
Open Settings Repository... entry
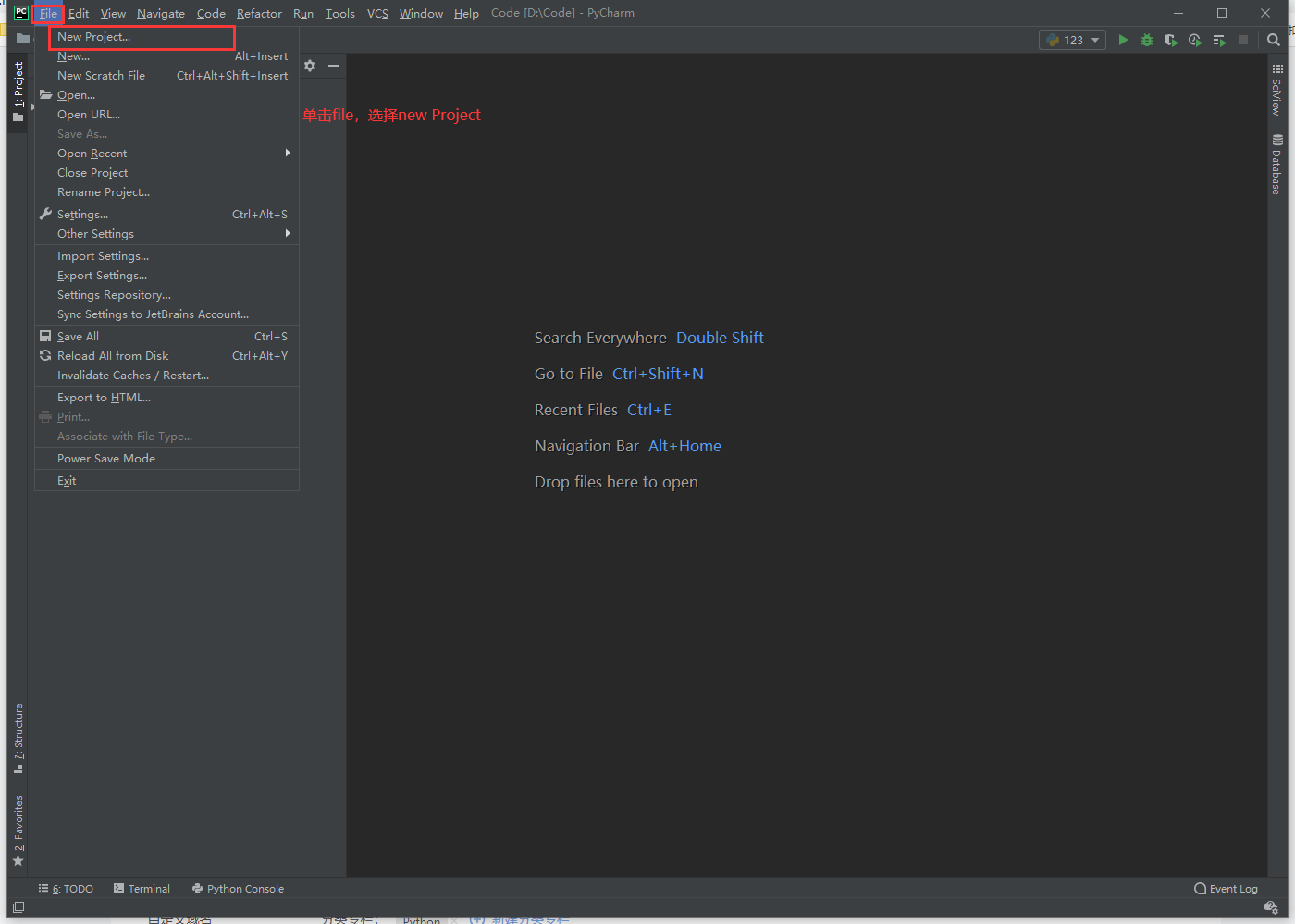166,295
